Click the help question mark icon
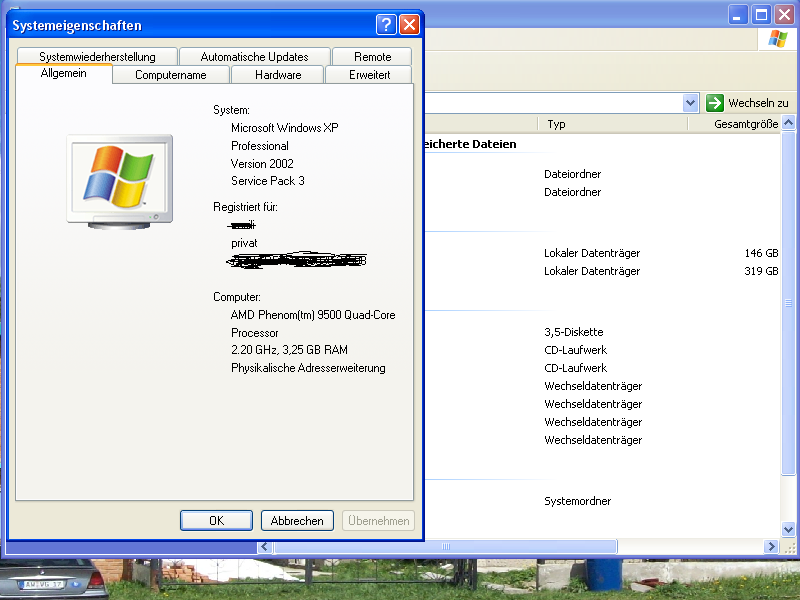This screenshot has width=800, height=600. click(386, 24)
